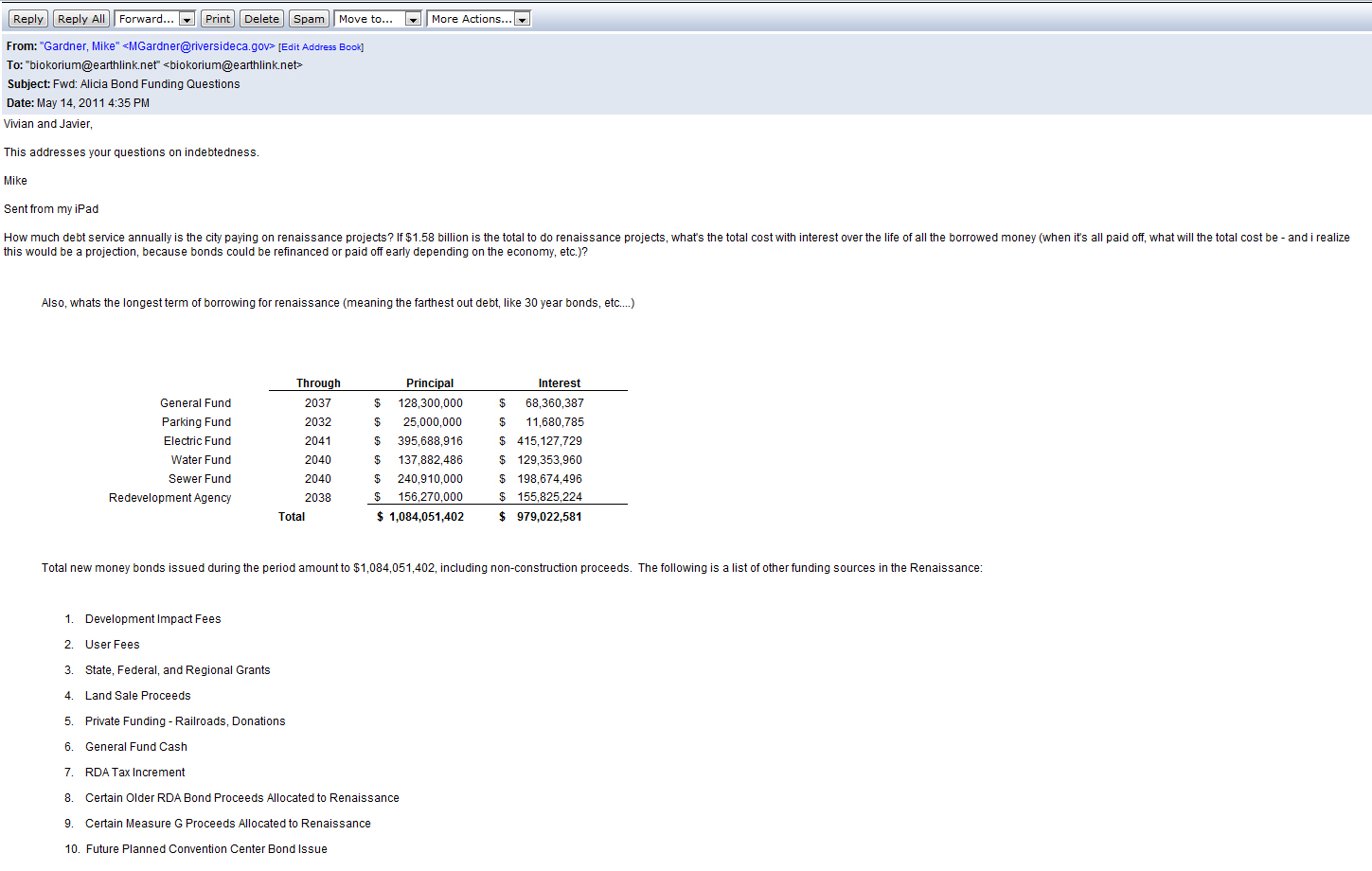Click the Through column header
This screenshot has width=1372, height=871.
[x=318, y=383]
